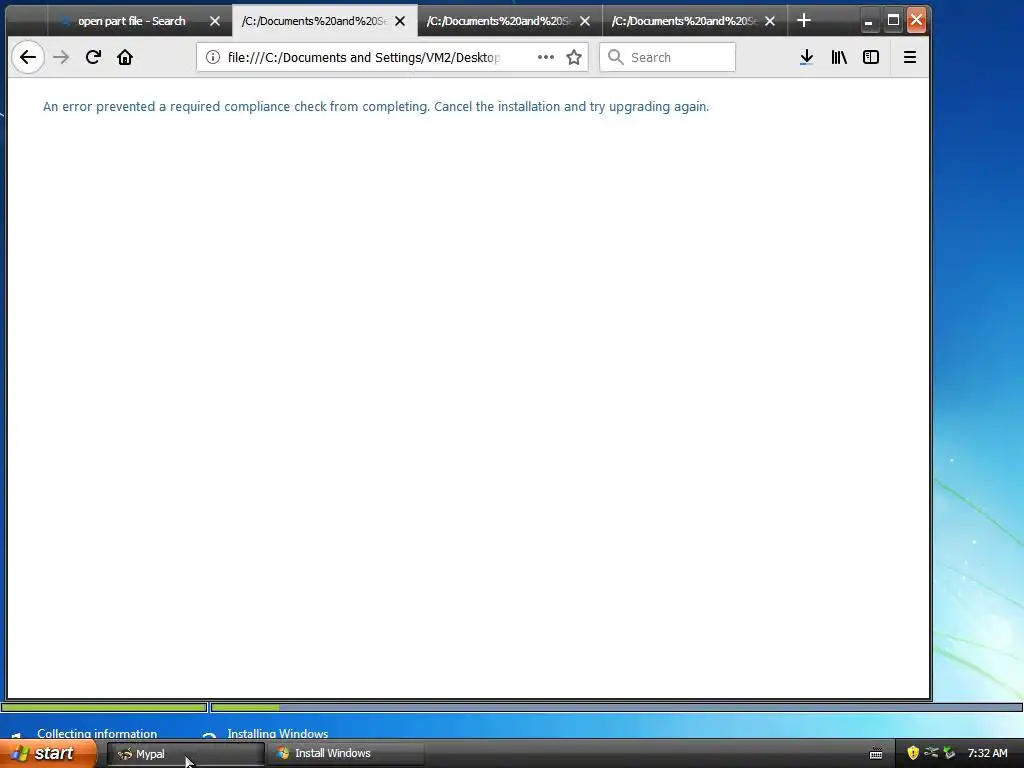
Task: Click the compliance check error message text
Action: [x=376, y=106]
